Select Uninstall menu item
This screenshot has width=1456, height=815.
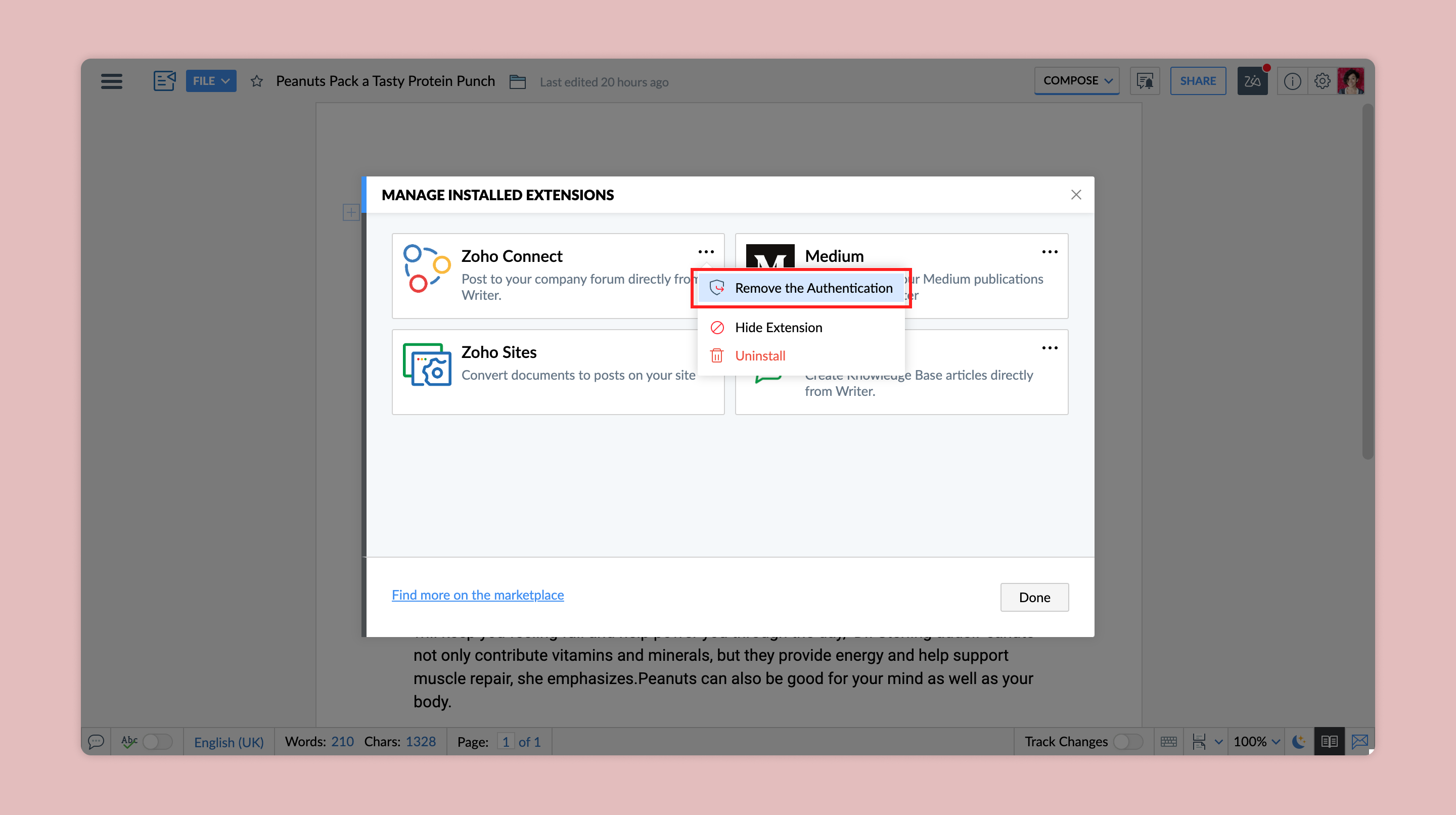tap(801, 356)
